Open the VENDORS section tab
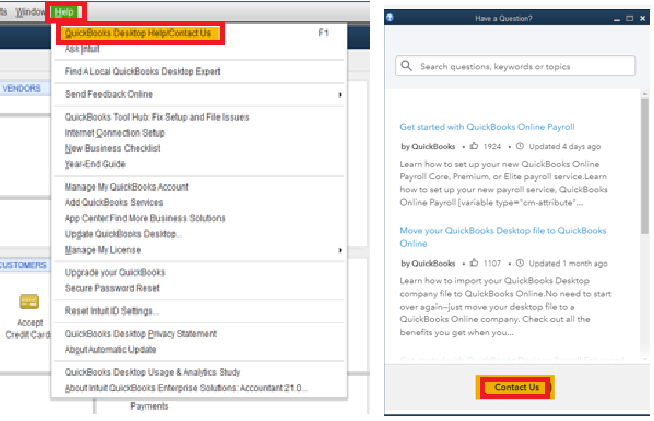 click(22, 88)
